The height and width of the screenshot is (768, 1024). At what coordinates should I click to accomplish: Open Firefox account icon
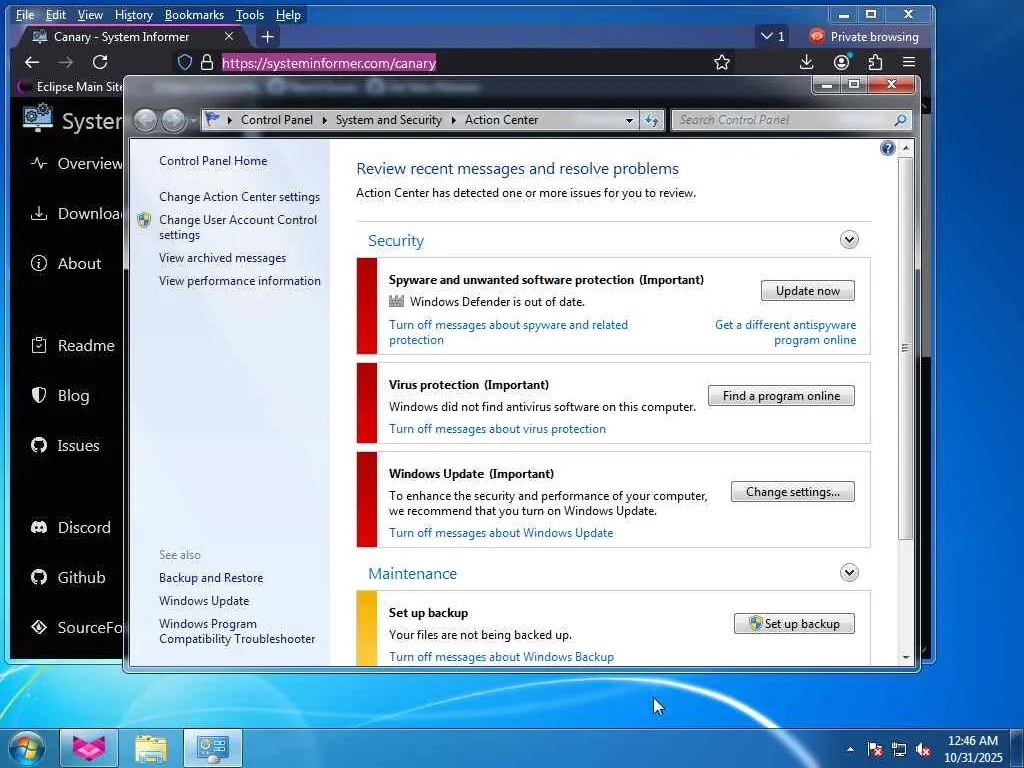click(842, 62)
